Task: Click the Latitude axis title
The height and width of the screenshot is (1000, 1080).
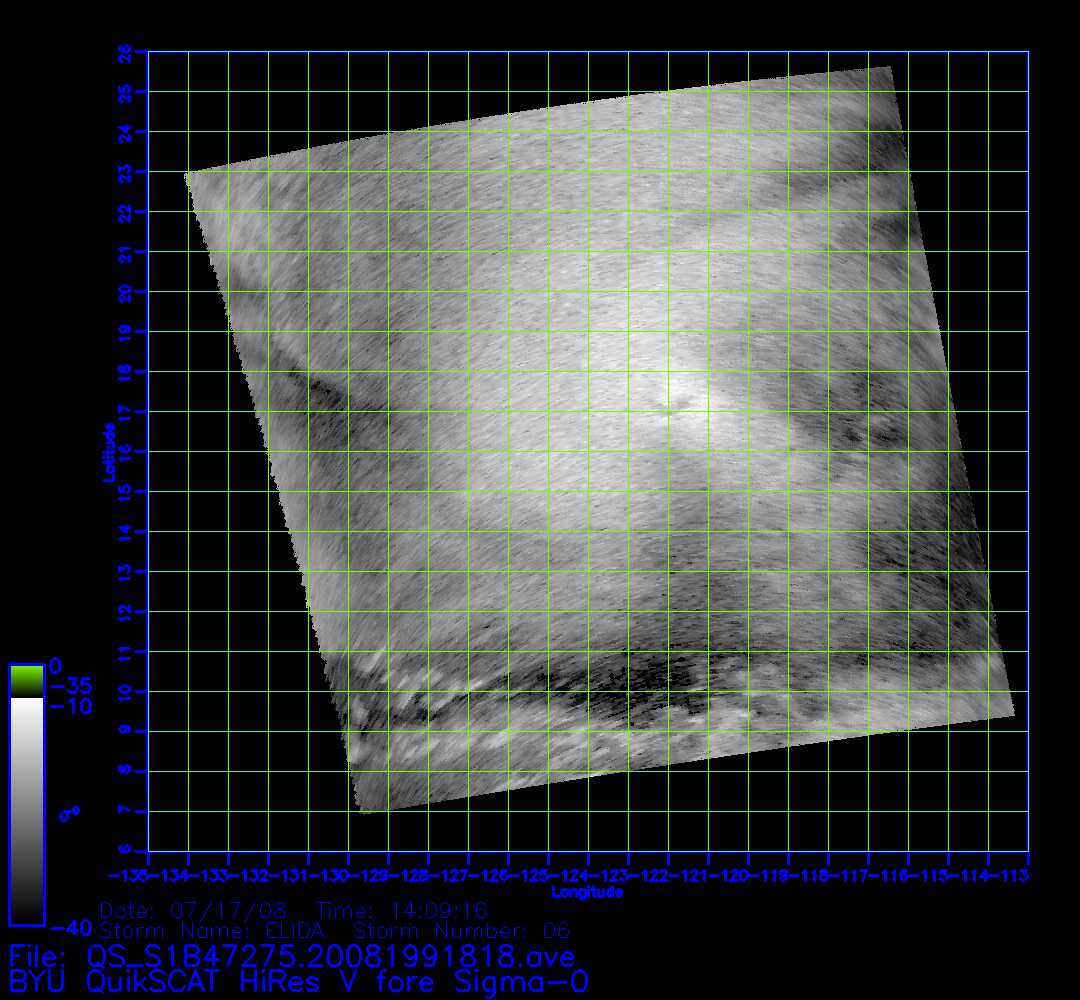Action: pos(106,452)
